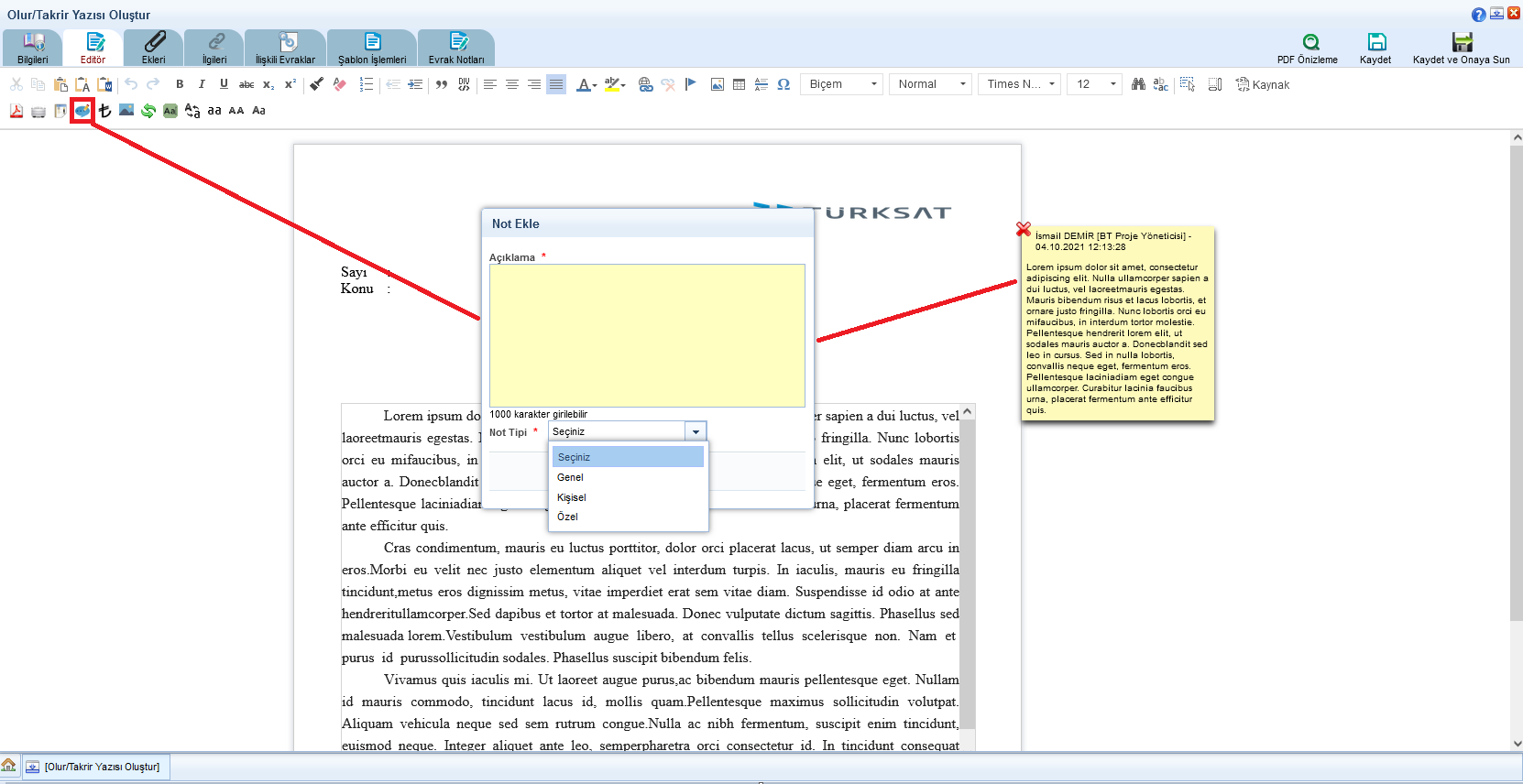1523x784 pixels.
Task: Open the find binoculars tool
Action: tap(1138, 84)
